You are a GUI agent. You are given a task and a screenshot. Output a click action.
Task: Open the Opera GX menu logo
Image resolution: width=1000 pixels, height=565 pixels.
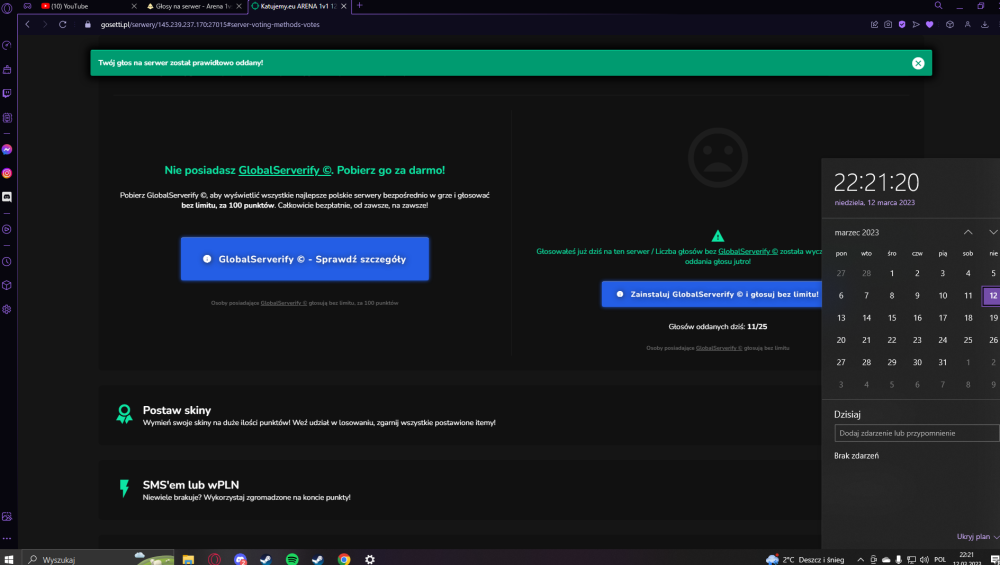click(7, 8)
